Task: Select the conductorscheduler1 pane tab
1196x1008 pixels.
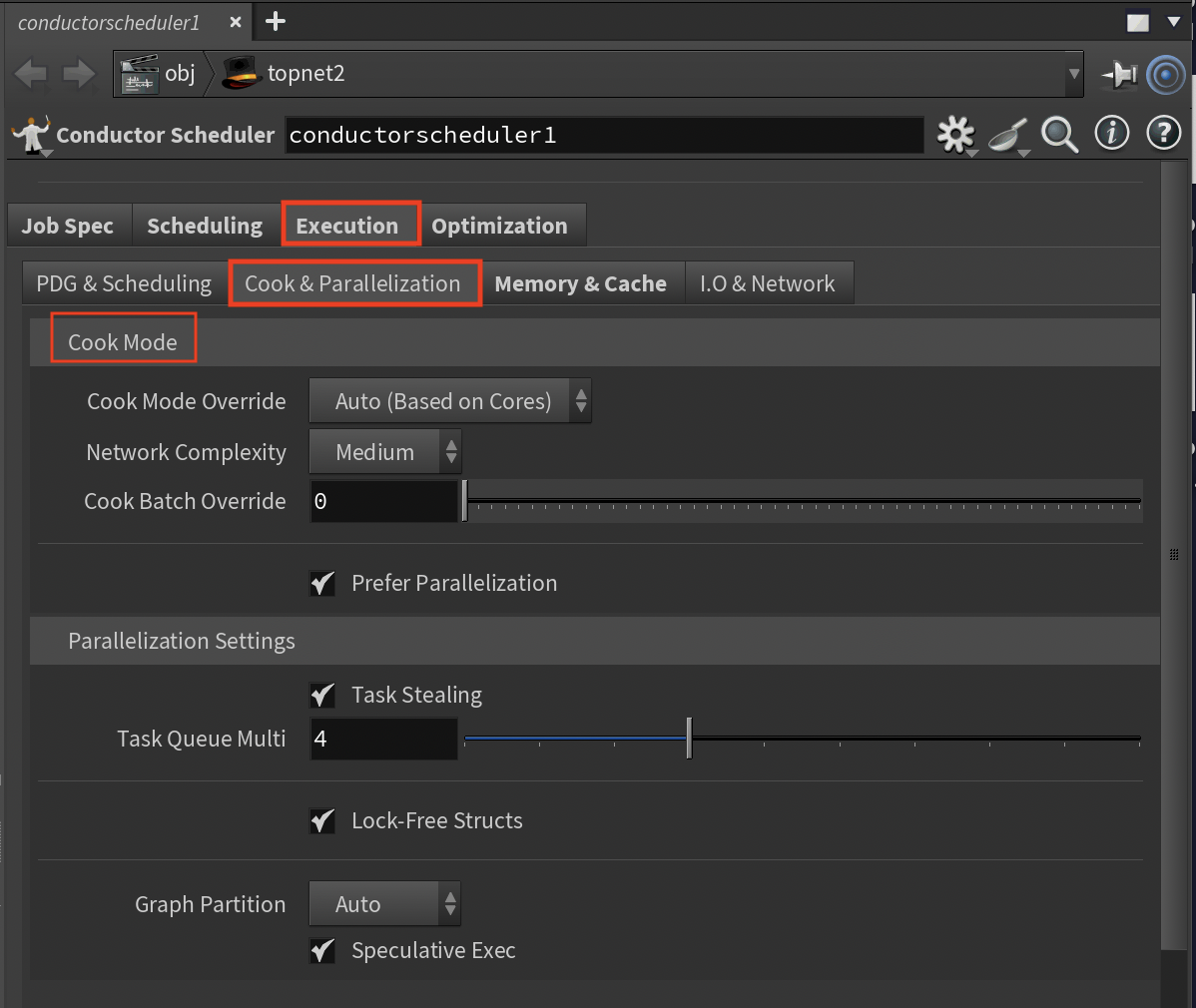Action: pyautogui.click(x=109, y=23)
